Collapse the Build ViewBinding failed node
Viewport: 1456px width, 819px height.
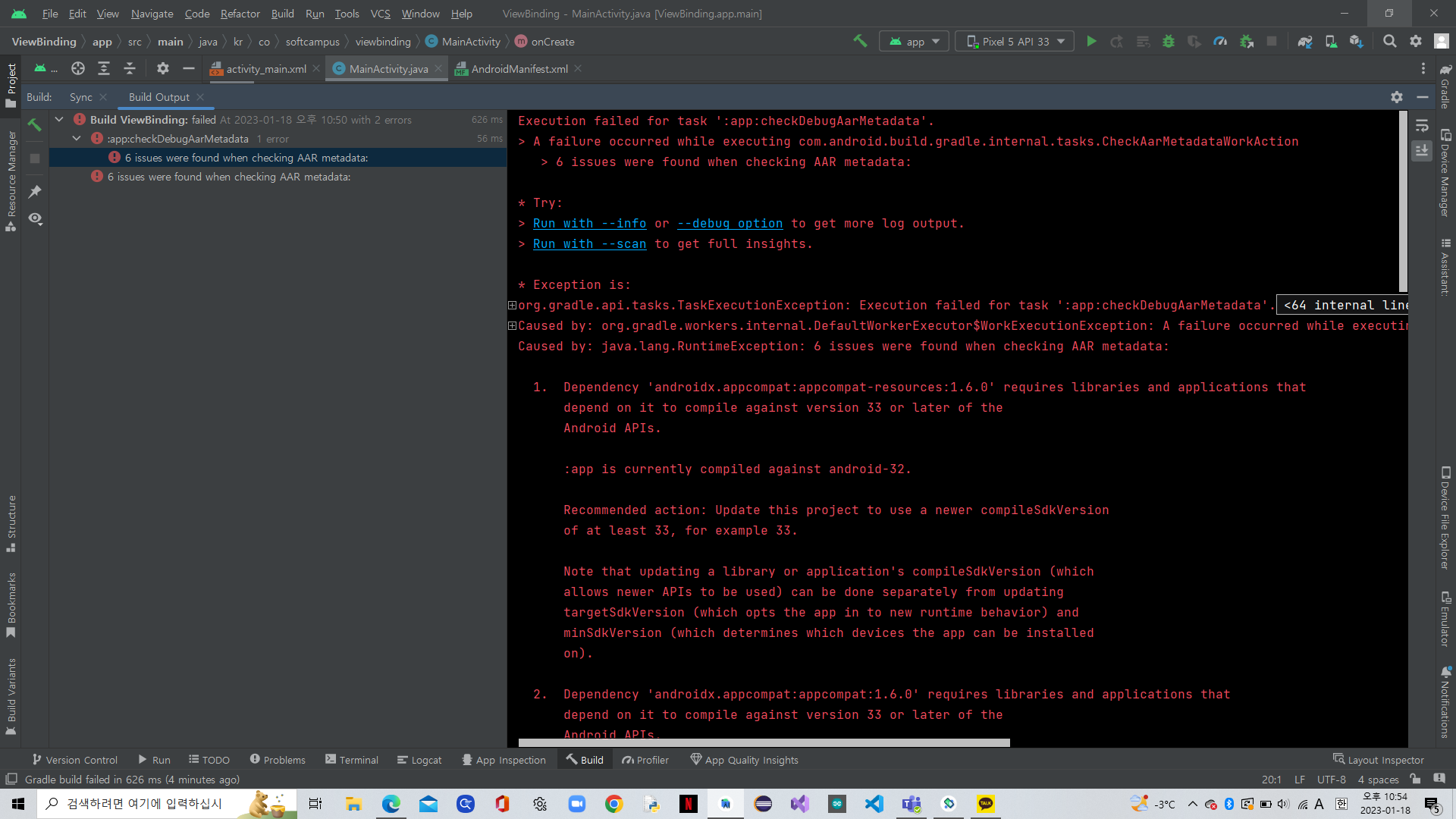coord(59,120)
